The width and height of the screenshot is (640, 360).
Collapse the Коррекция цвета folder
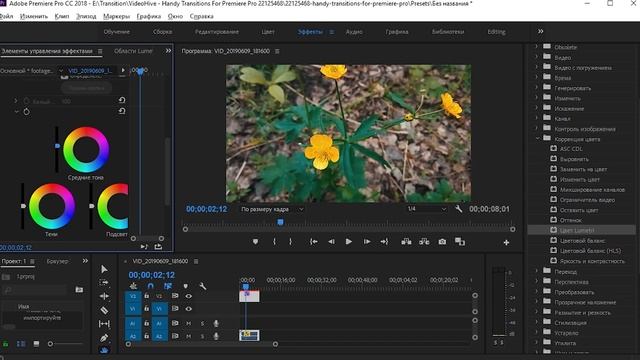(538, 139)
